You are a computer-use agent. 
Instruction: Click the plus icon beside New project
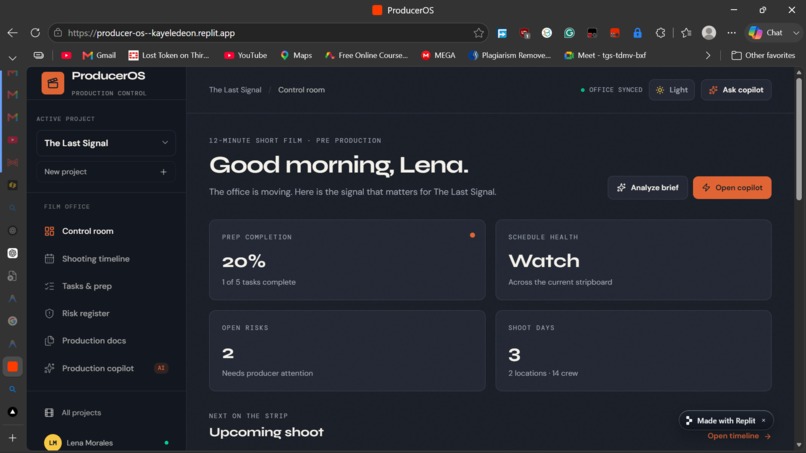tap(163, 172)
